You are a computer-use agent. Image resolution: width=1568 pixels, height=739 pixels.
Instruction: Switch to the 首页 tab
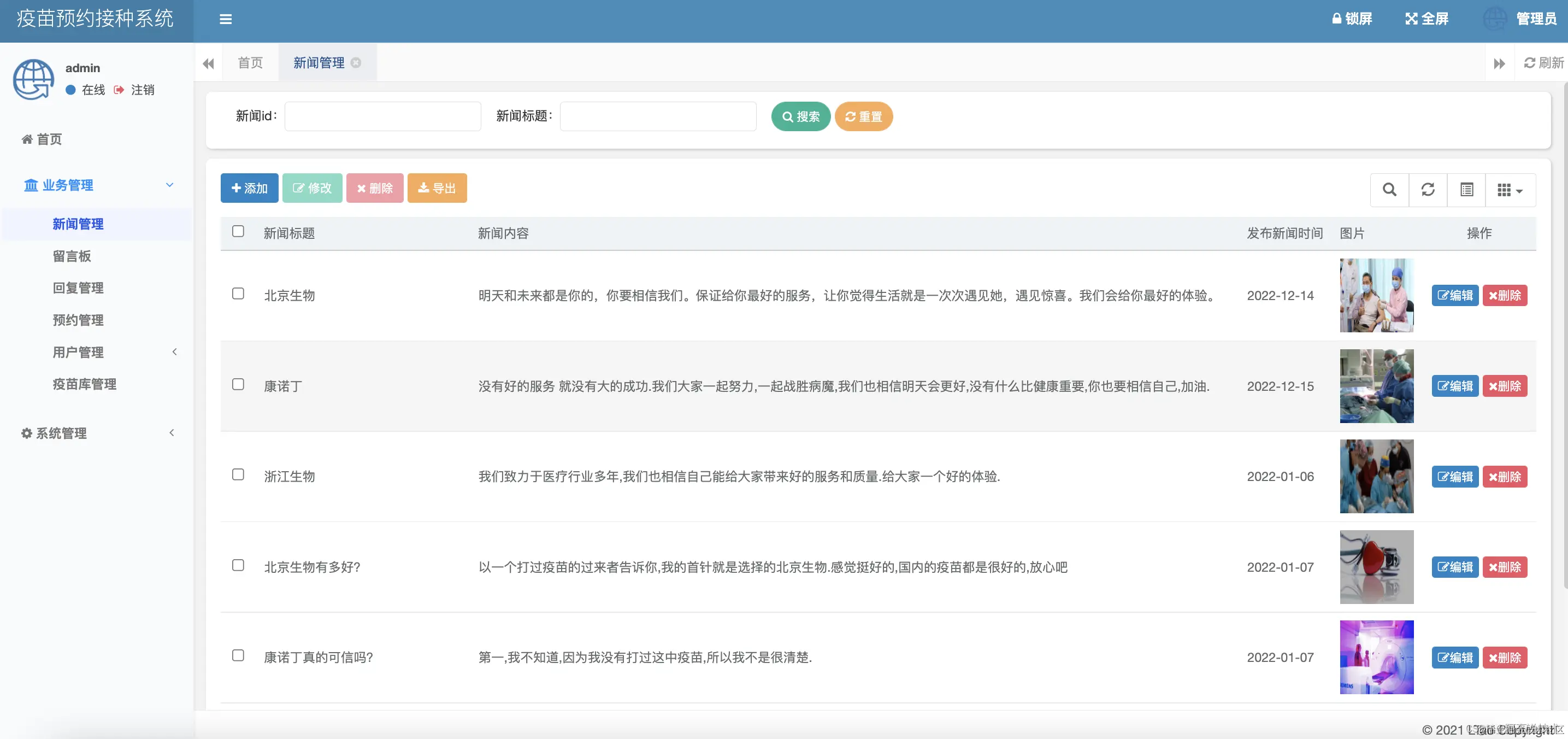[250, 63]
